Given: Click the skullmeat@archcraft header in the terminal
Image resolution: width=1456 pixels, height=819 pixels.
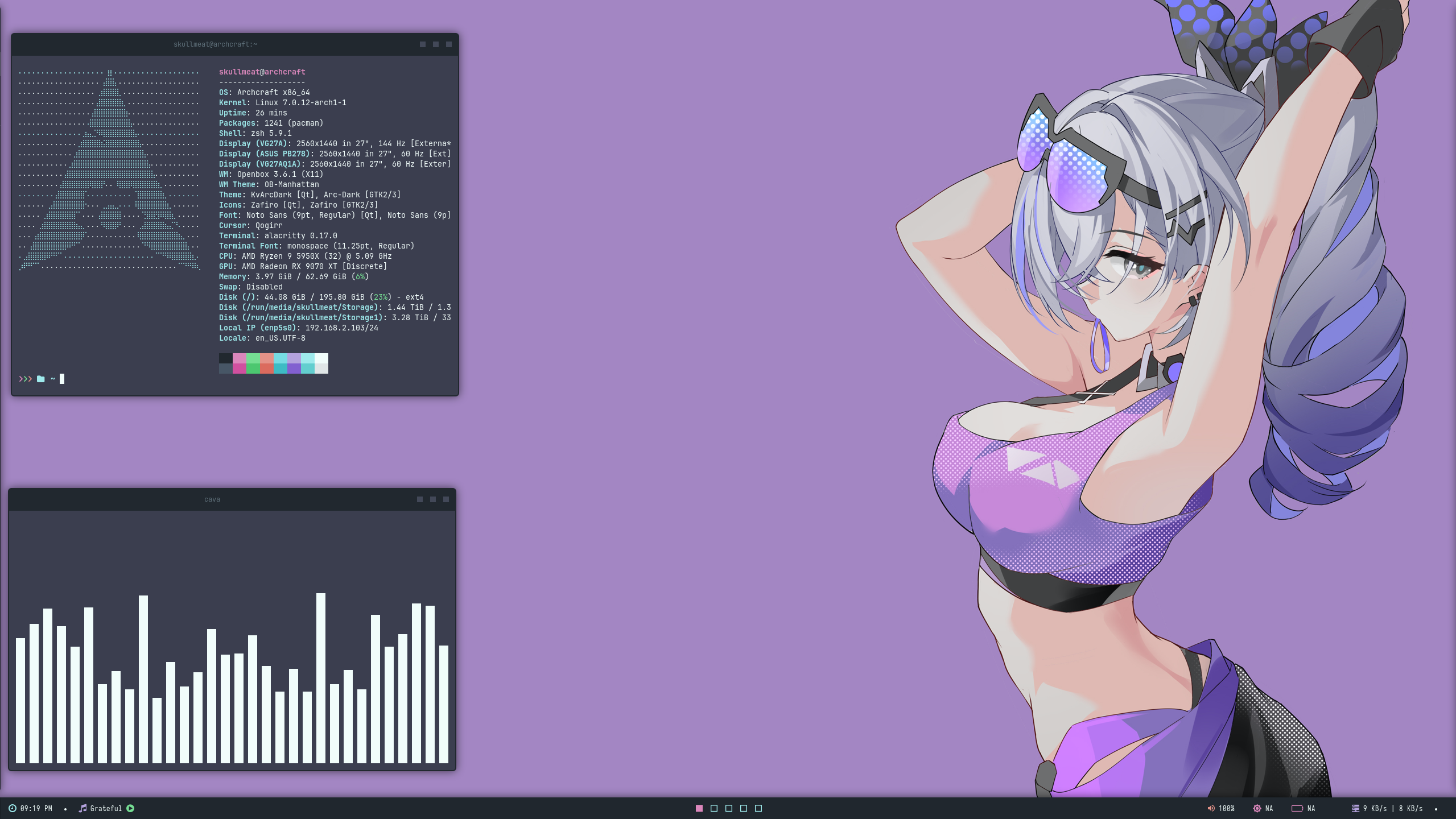Looking at the screenshot, I should (x=262, y=72).
